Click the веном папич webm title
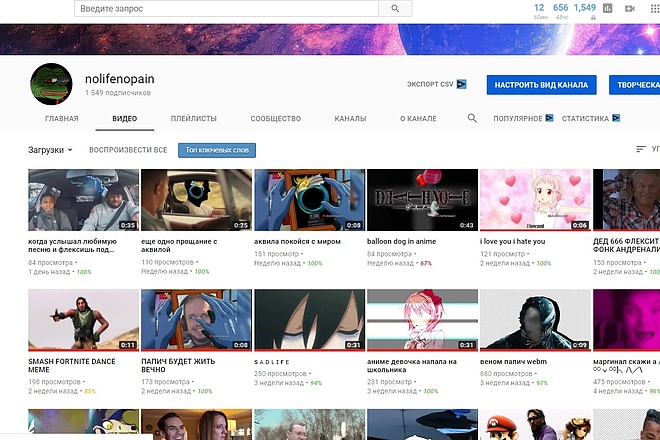This screenshot has height=440, width=660. click(514, 362)
